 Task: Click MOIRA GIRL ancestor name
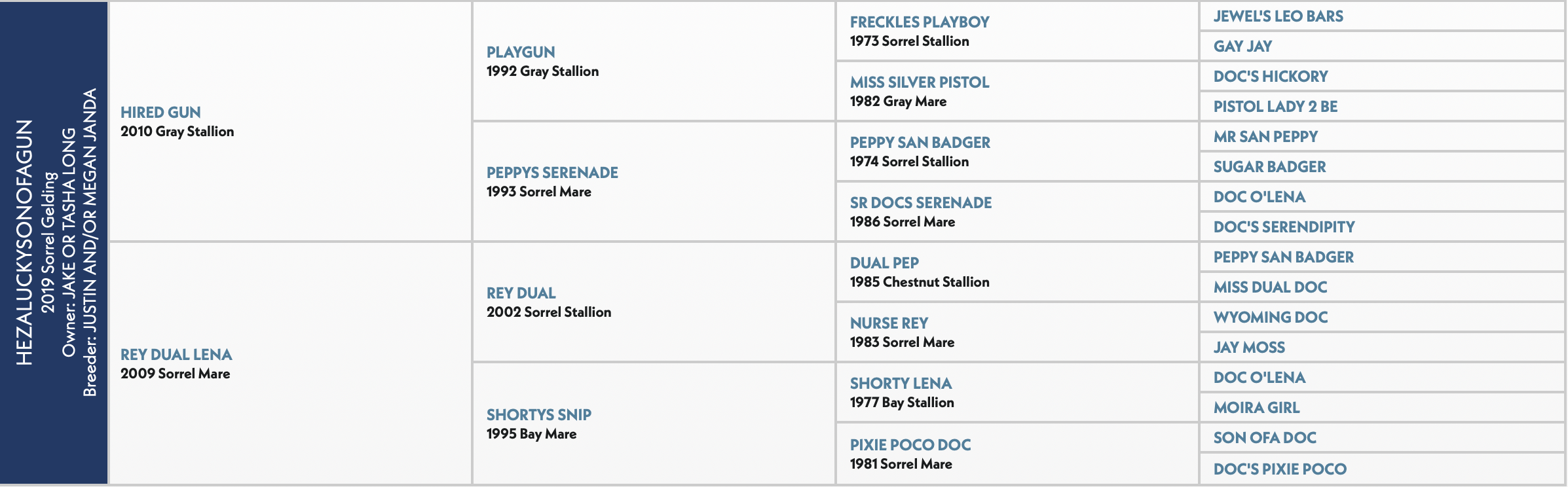[x=1256, y=408]
